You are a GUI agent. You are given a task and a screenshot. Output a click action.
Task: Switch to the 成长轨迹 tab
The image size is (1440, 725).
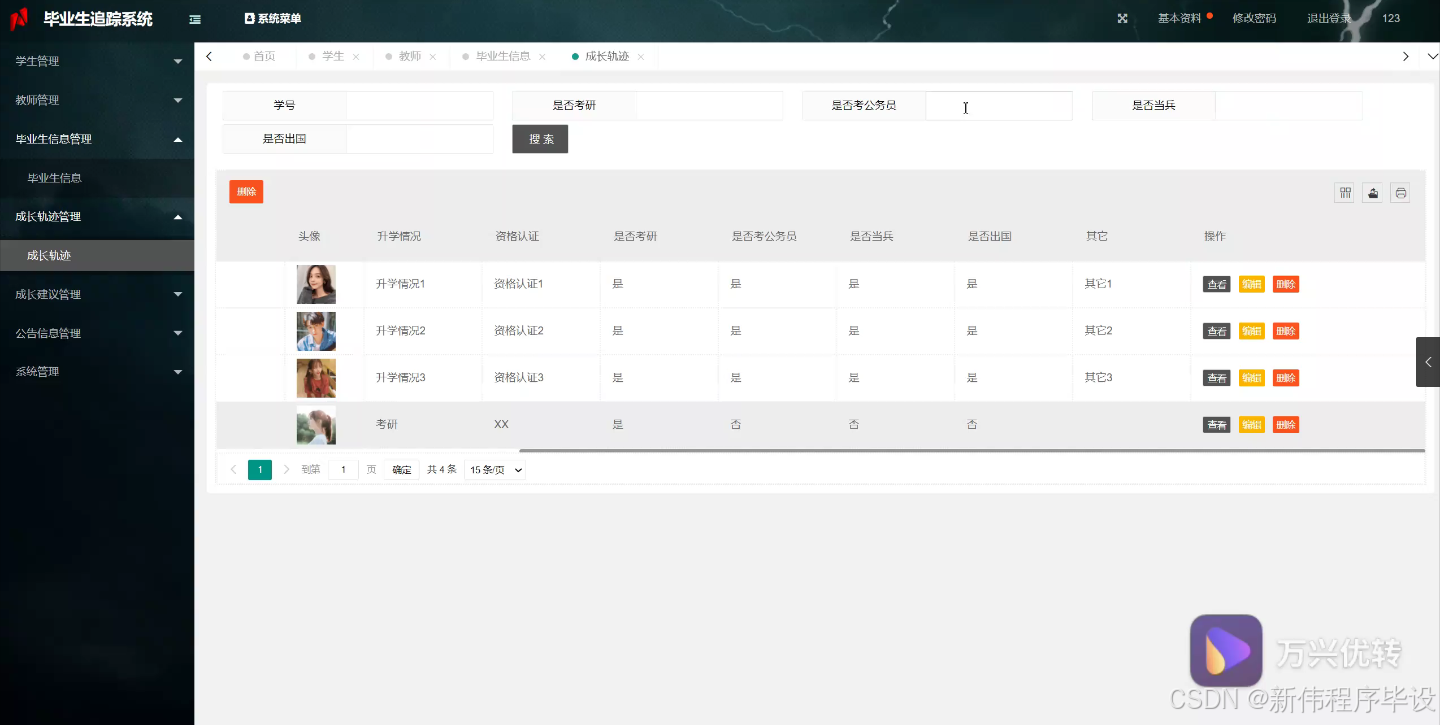tap(607, 57)
